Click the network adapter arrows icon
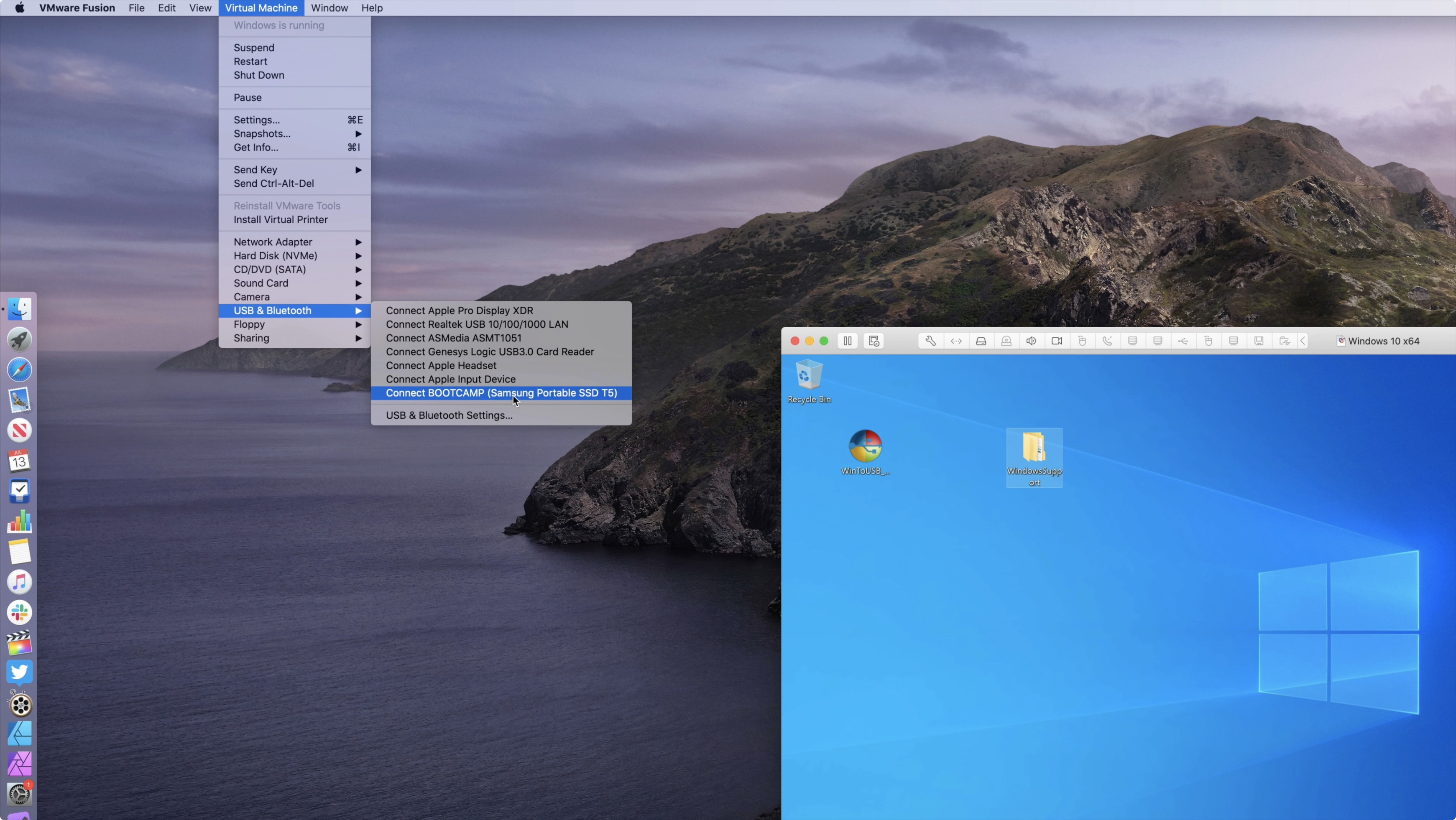1456x820 pixels. point(956,341)
